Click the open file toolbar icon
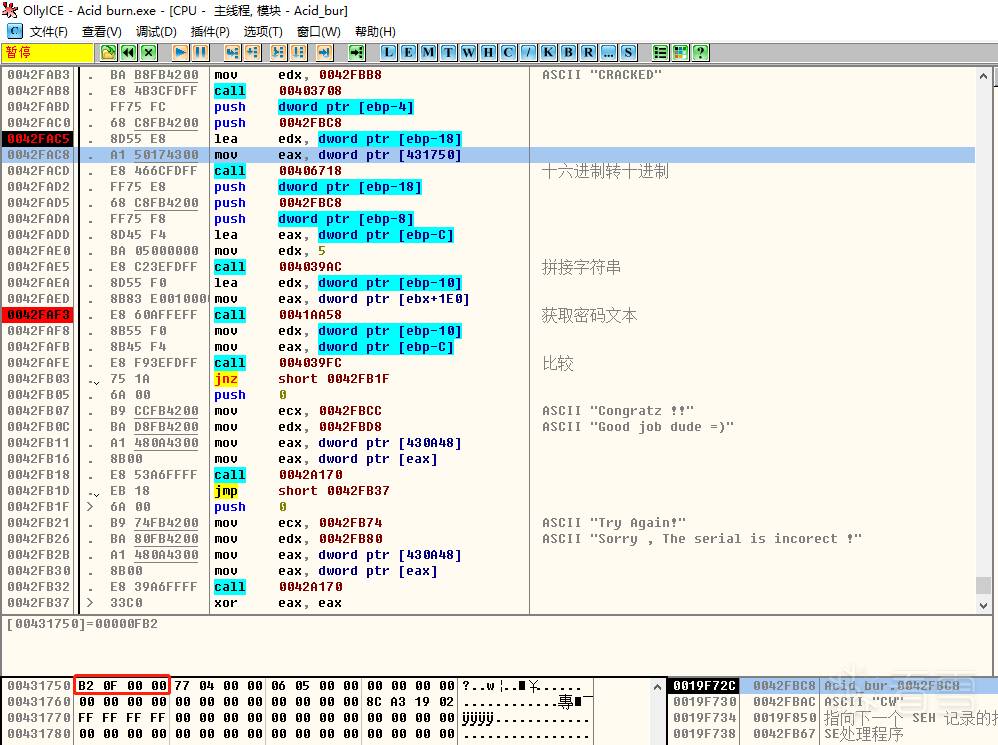The width and height of the screenshot is (998, 745). pyautogui.click(x=108, y=53)
